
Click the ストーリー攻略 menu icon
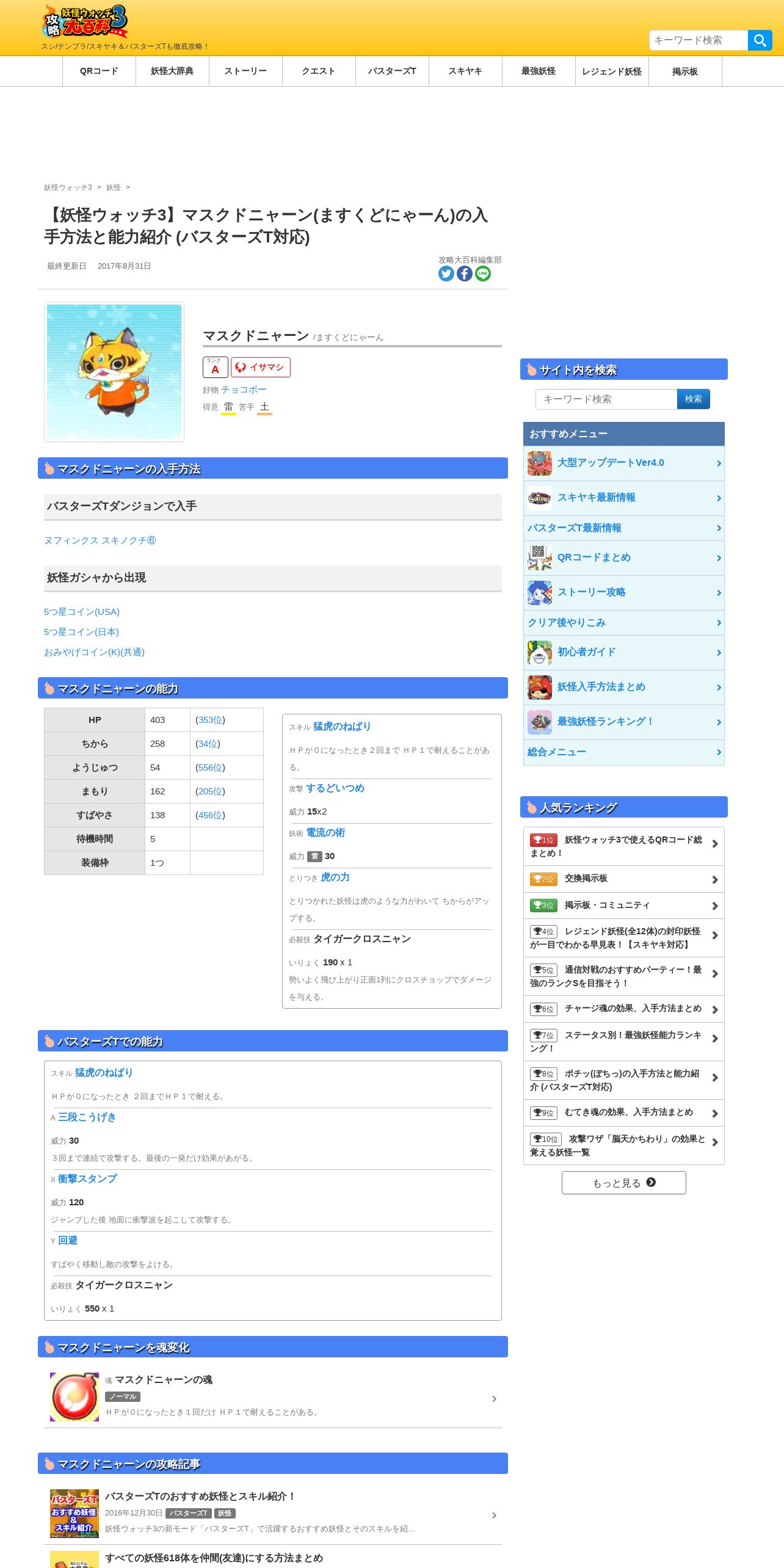pyautogui.click(x=540, y=593)
